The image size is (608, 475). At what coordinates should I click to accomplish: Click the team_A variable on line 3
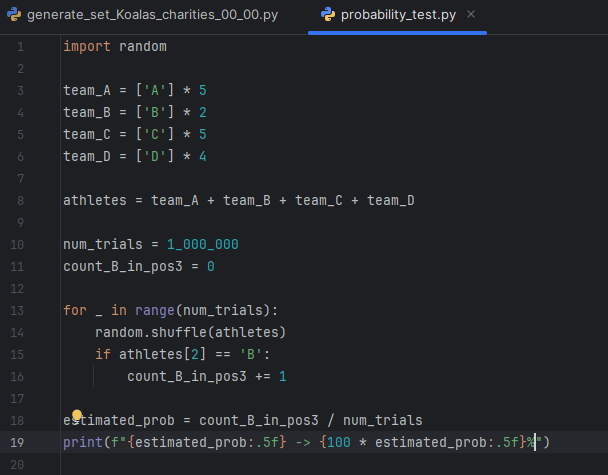click(x=87, y=90)
